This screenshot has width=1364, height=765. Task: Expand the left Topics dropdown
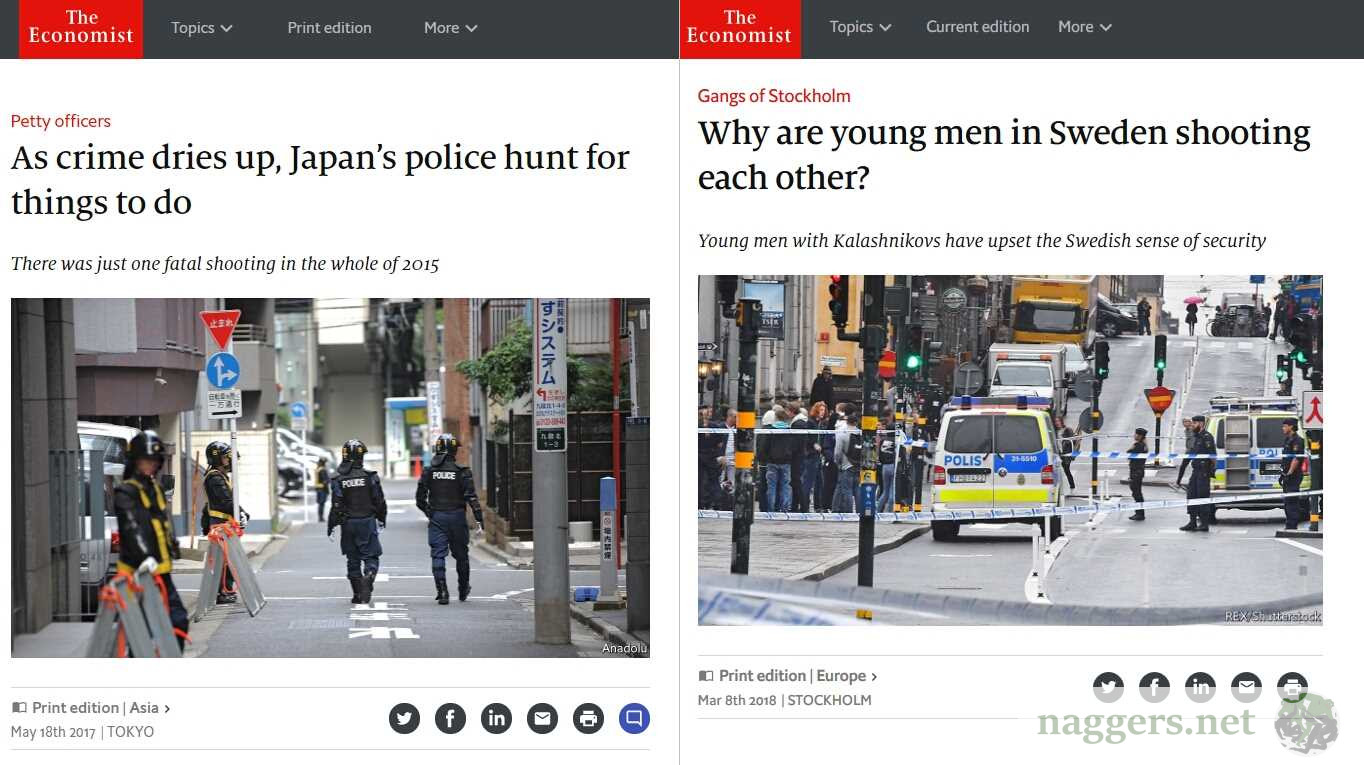(201, 28)
